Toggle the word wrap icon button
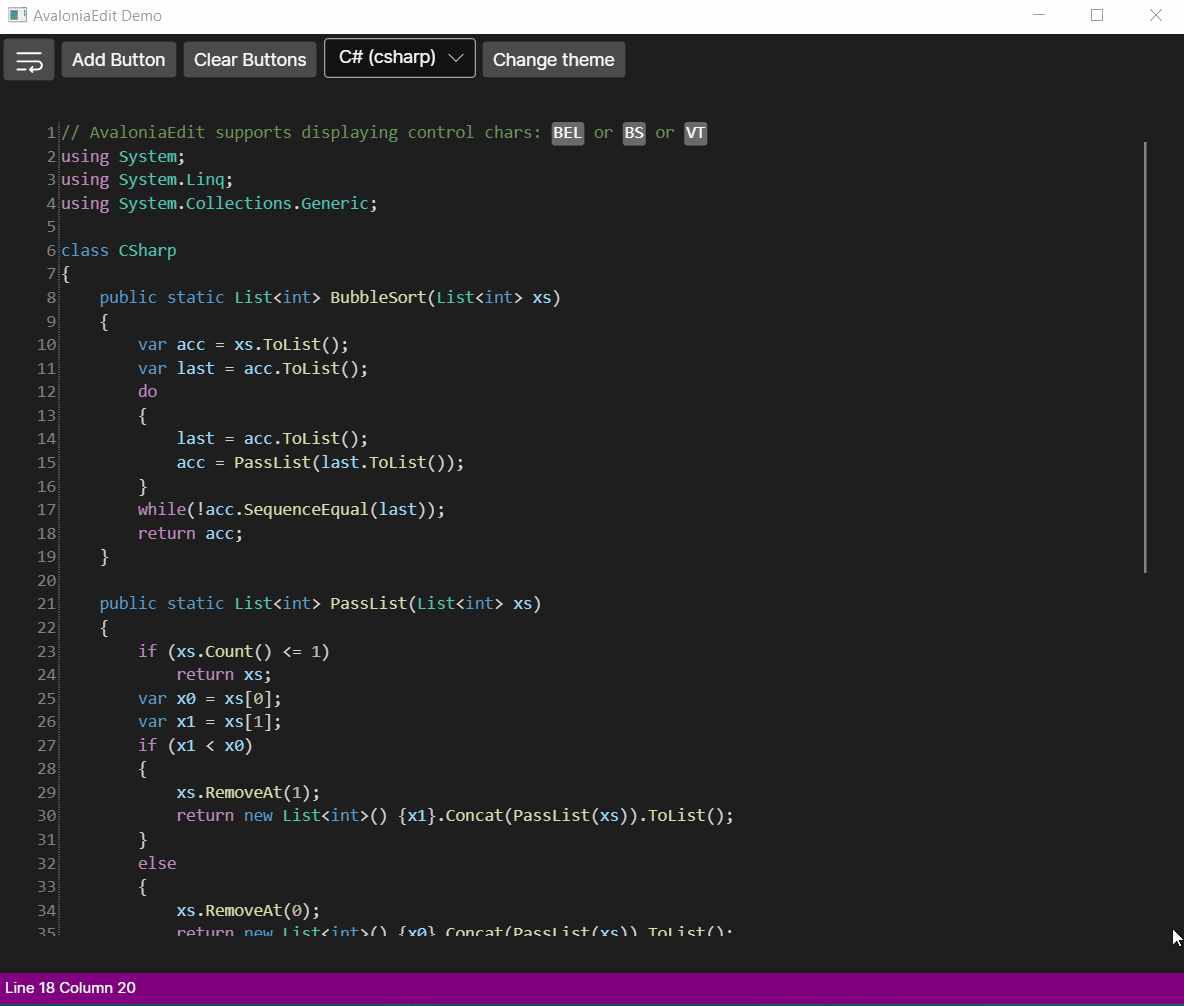This screenshot has height=1006, width=1184. (x=29, y=60)
